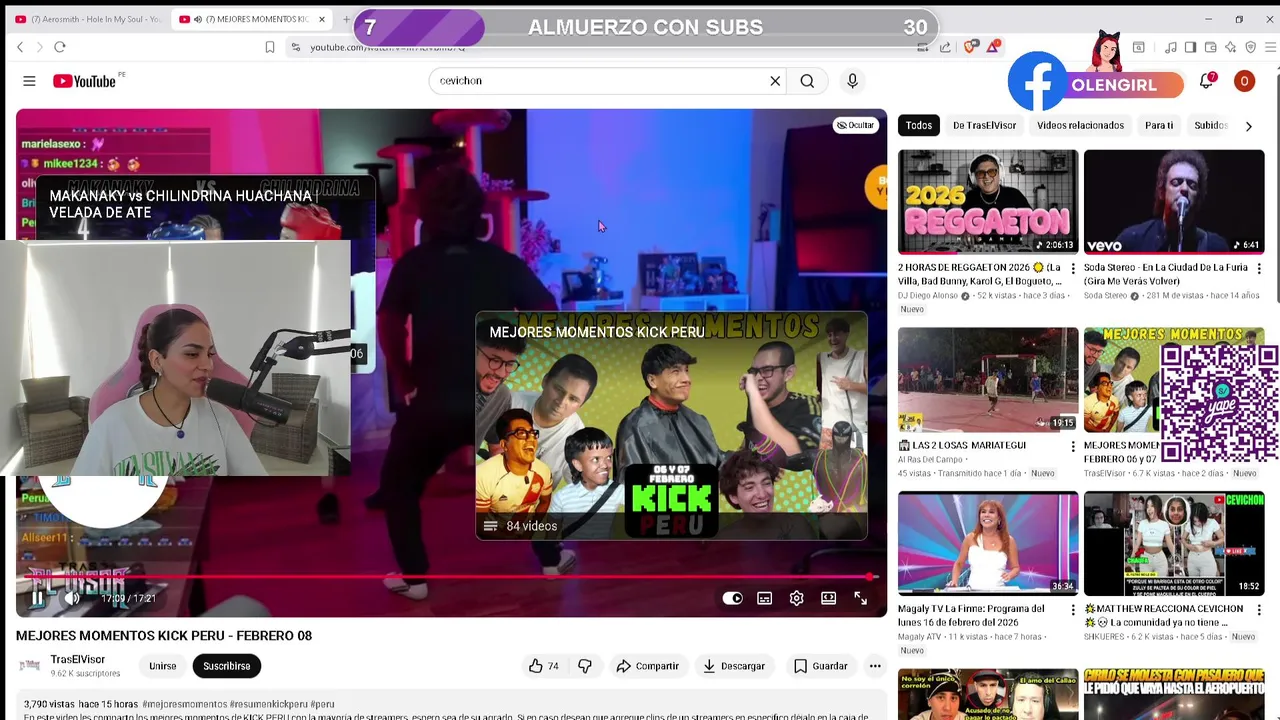
Task: Pause the video
Action: click(x=37, y=598)
